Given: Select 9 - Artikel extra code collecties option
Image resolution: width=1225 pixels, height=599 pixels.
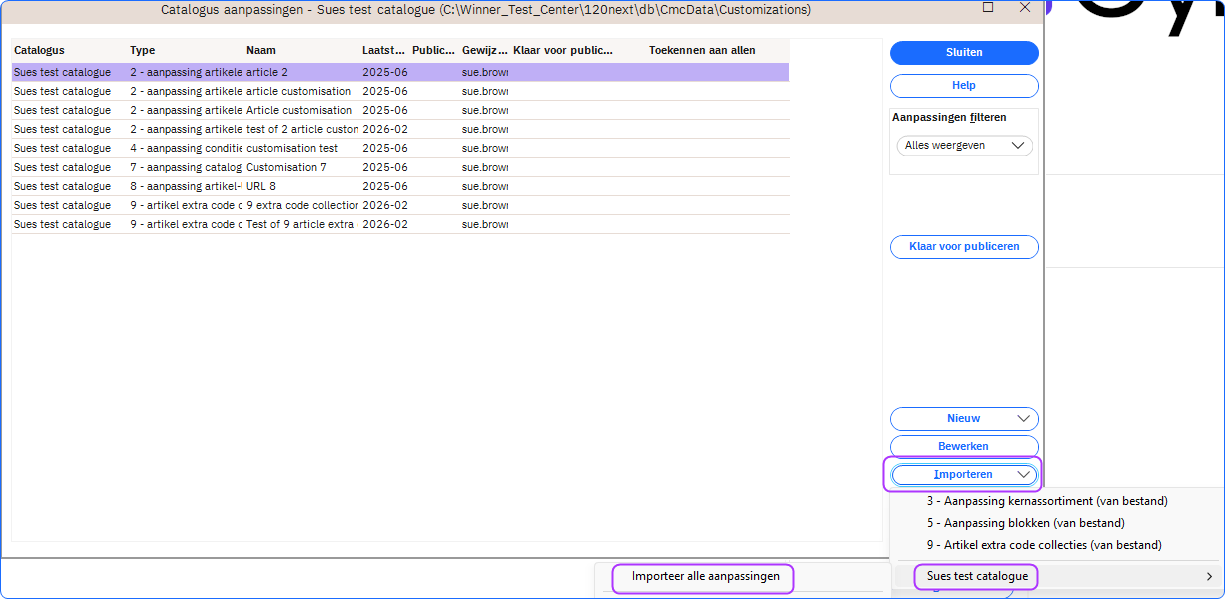Looking at the screenshot, I should pos(1043,545).
